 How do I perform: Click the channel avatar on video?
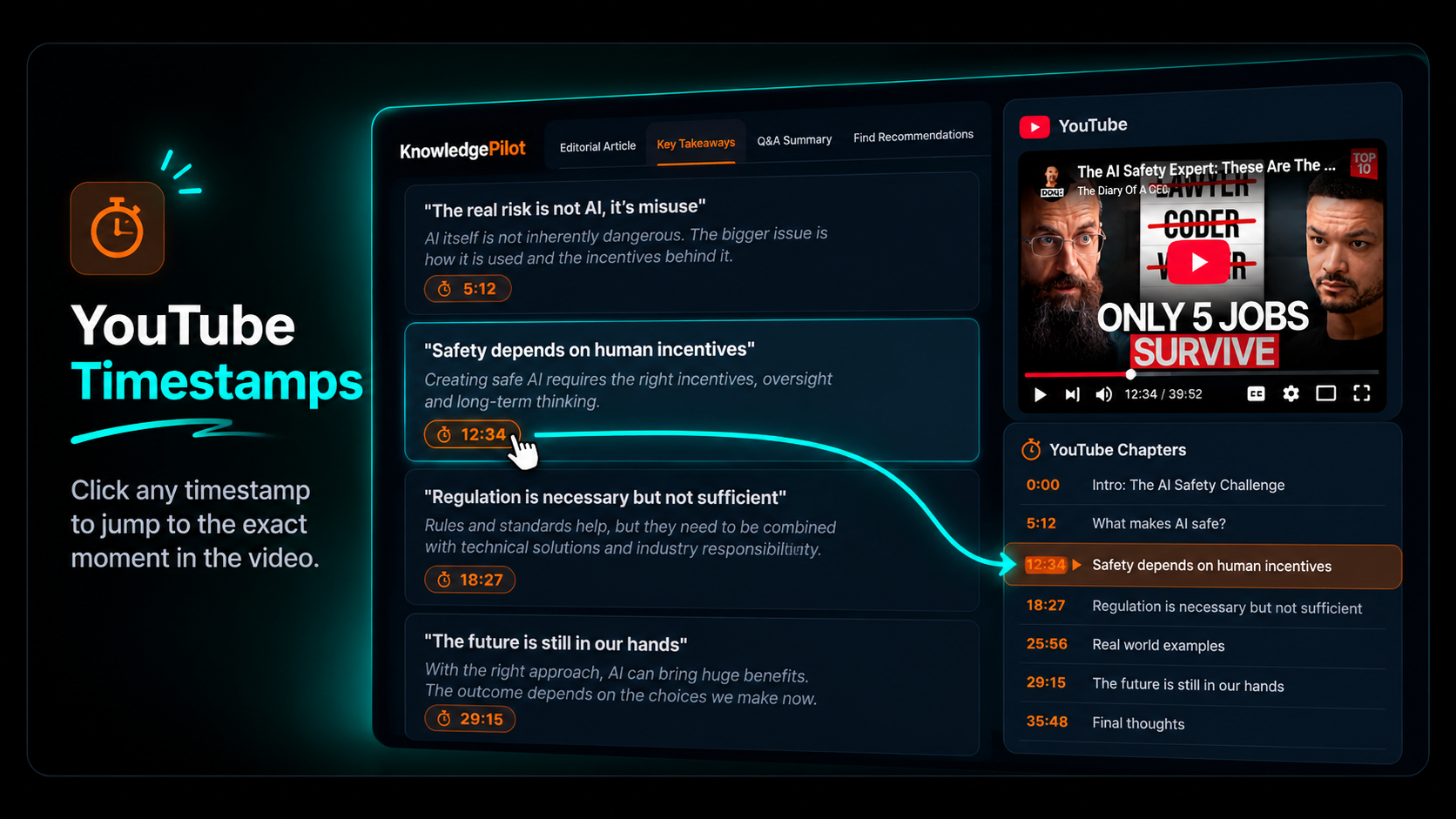pos(1052,180)
